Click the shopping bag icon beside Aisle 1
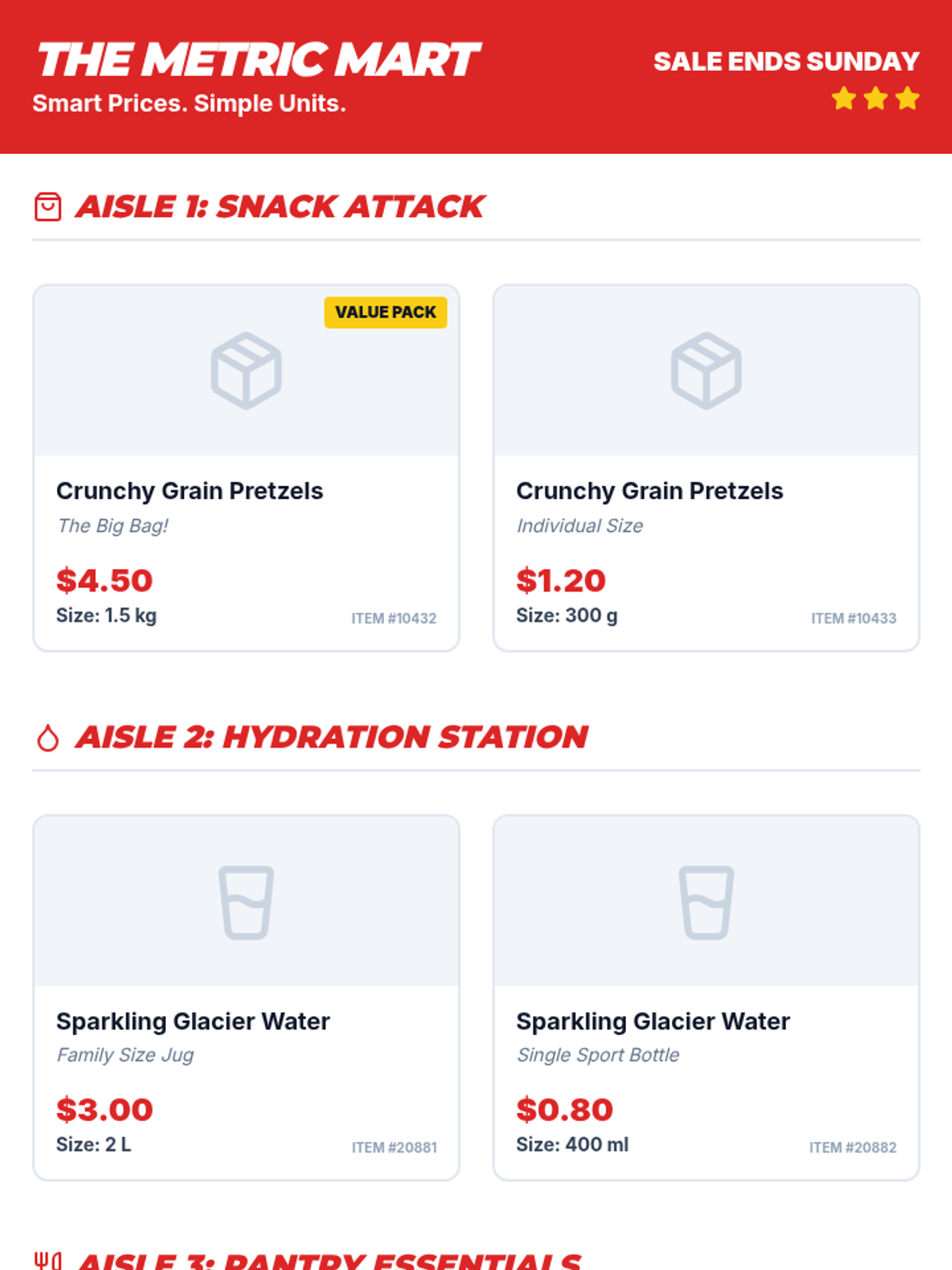 (x=48, y=206)
